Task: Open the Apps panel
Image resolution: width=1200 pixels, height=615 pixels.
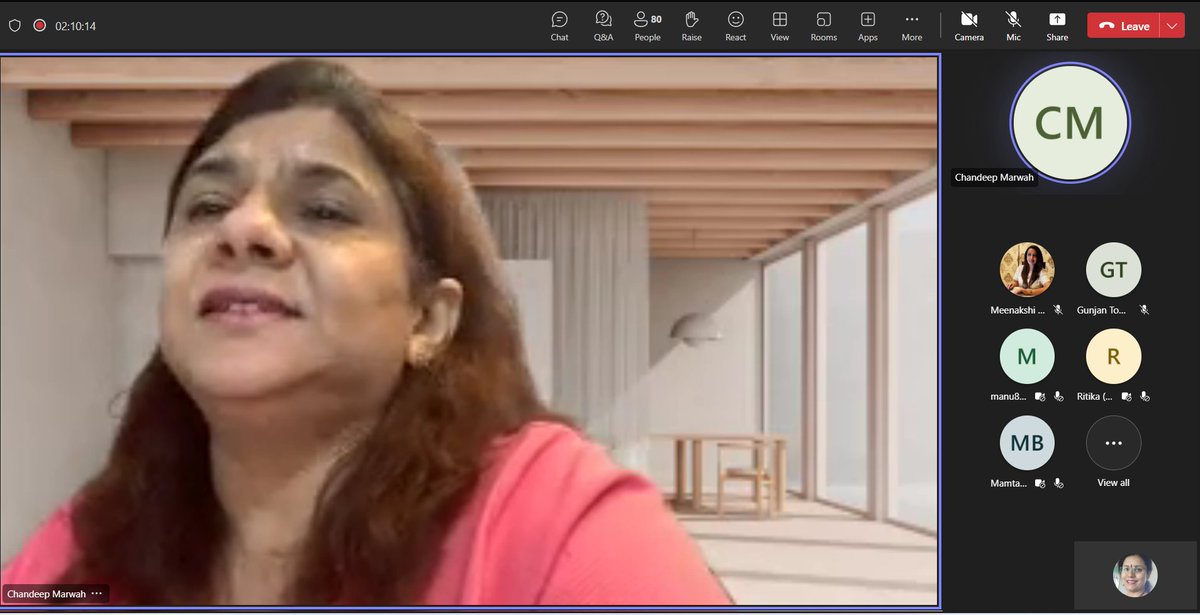Action: (867, 25)
